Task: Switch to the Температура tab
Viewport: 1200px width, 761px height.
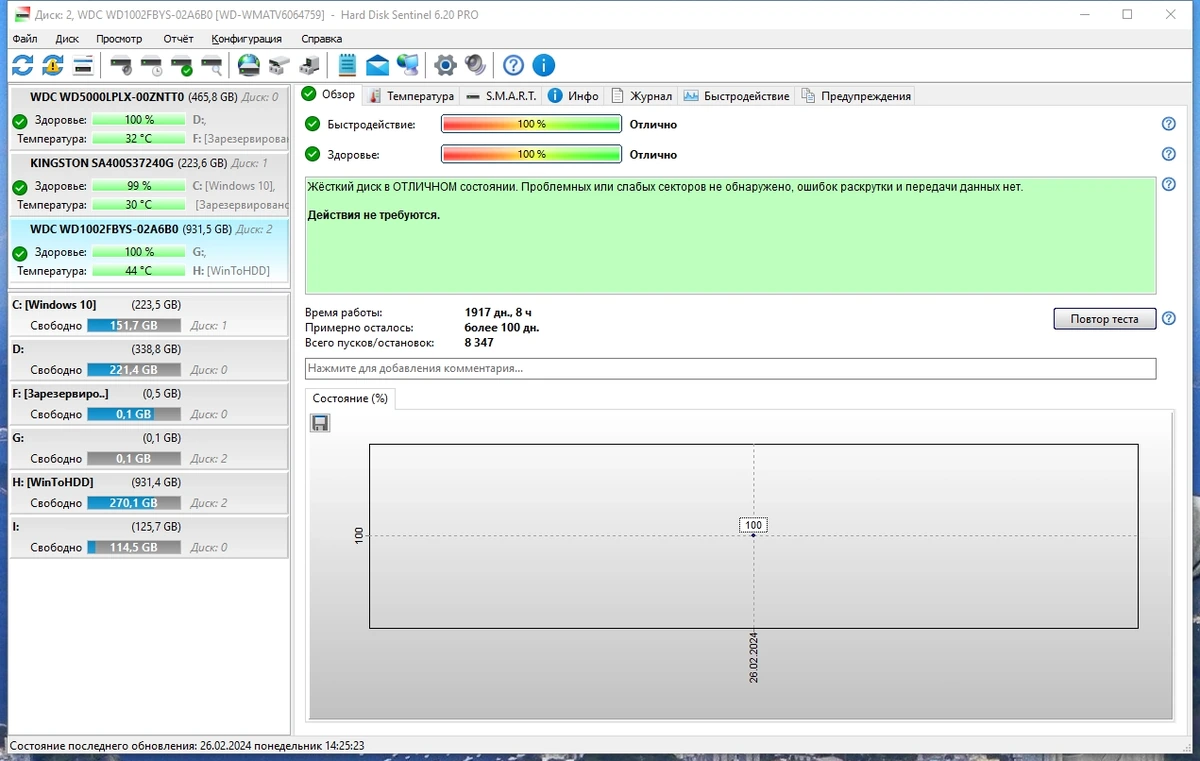Action: pyautogui.click(x=411, y=96)
